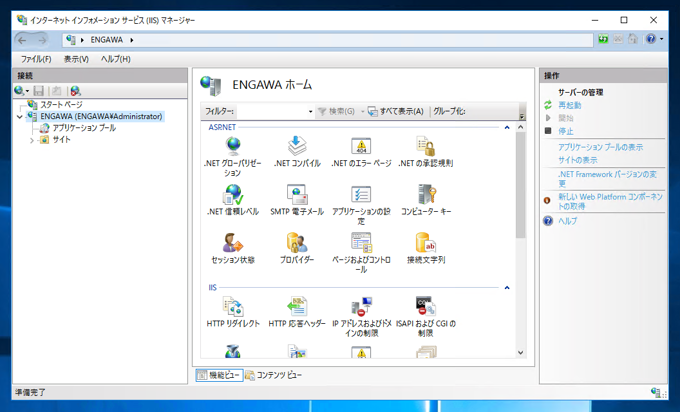Viewport: 680px width, 412px height.
Task: Collapse the IIS group section
Action: tap(507, 288)
